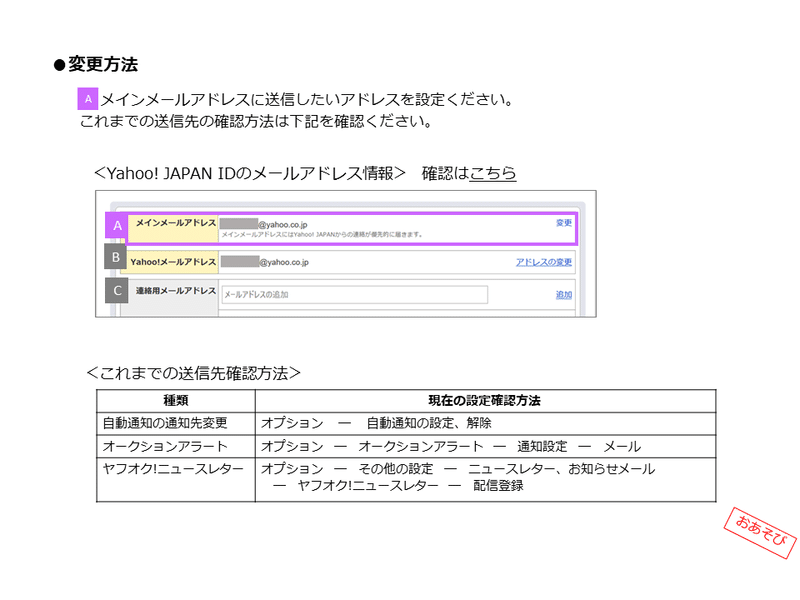Image resolution: width=800 pixels, height=600 pixels.
Task: Select the オークションアラート cell in 種類 column
Action: (176, 446)
